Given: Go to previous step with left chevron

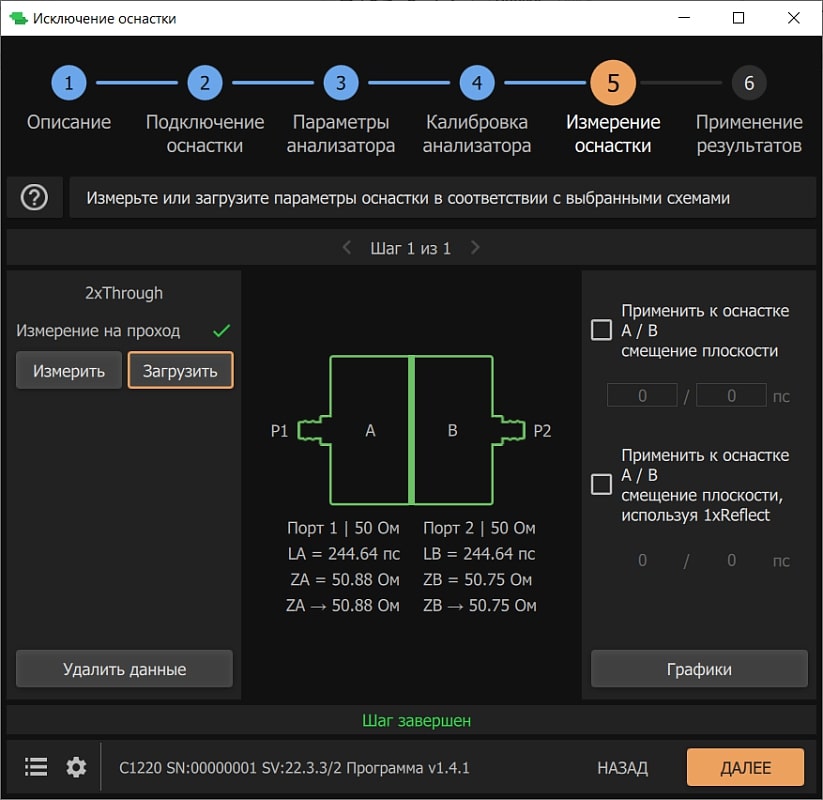Looking at the screenshot, I should (346, 247).
